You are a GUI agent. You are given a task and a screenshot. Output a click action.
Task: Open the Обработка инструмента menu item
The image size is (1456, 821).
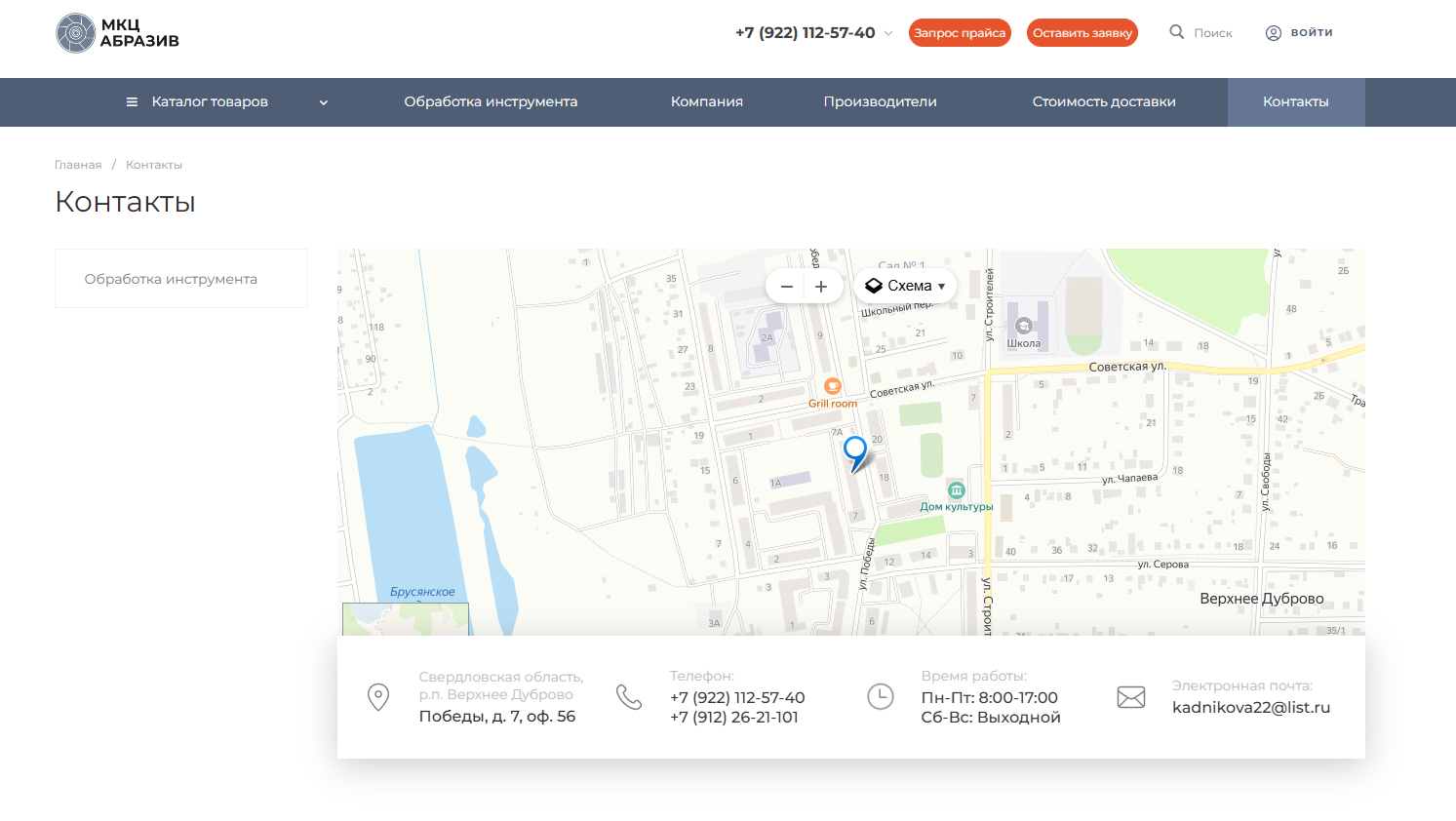491,102
